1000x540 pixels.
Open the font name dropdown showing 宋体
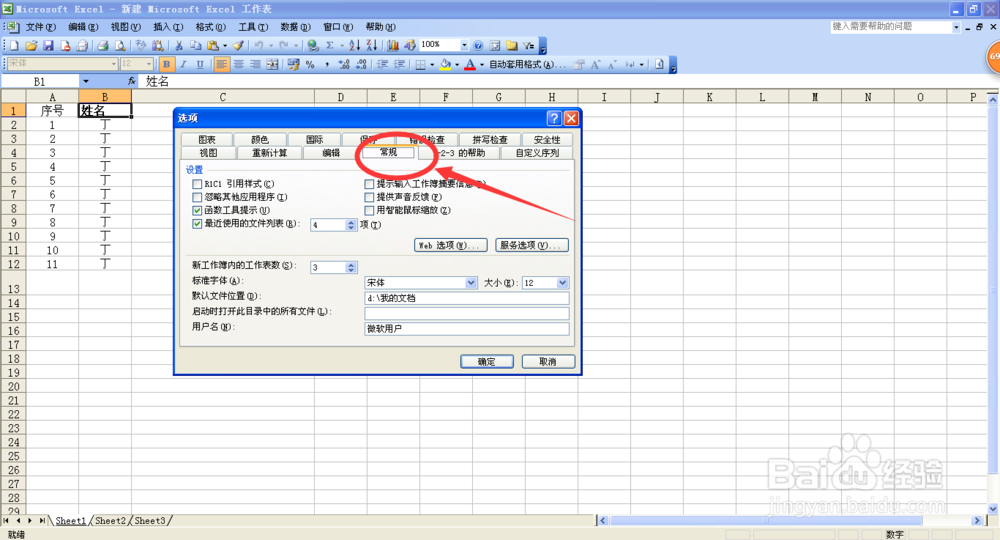pyautogui.click(x=114, y=64)
